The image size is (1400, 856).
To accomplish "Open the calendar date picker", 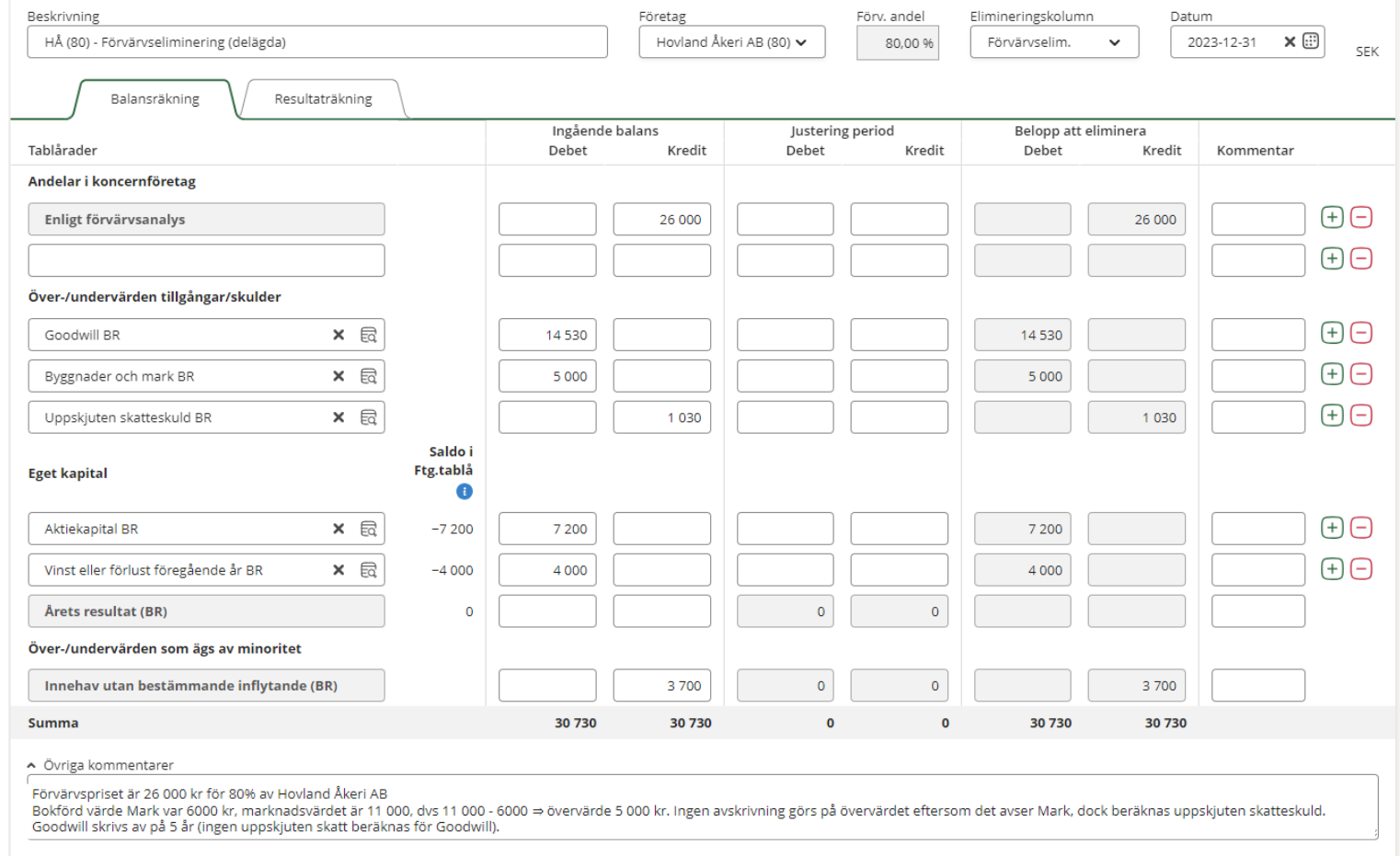I will (x=1311, y=41).
